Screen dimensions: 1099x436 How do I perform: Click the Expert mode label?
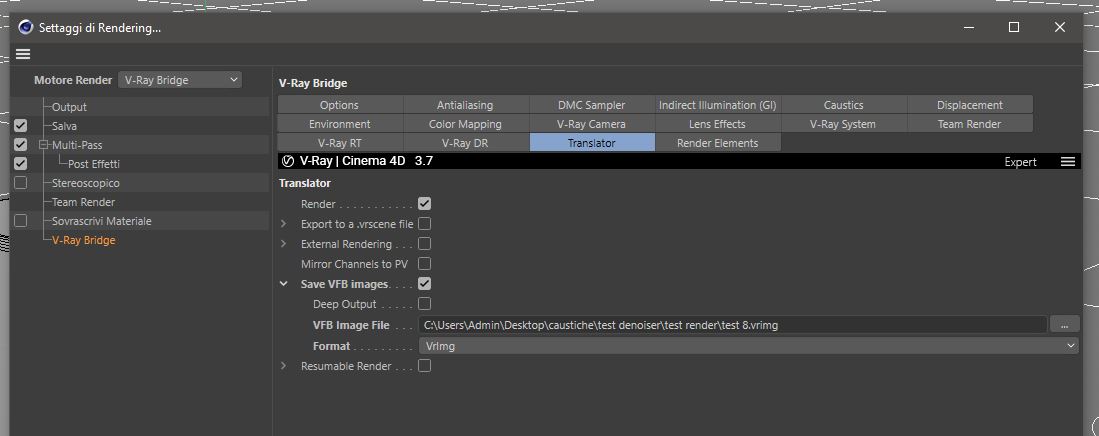click(1020, 161)
